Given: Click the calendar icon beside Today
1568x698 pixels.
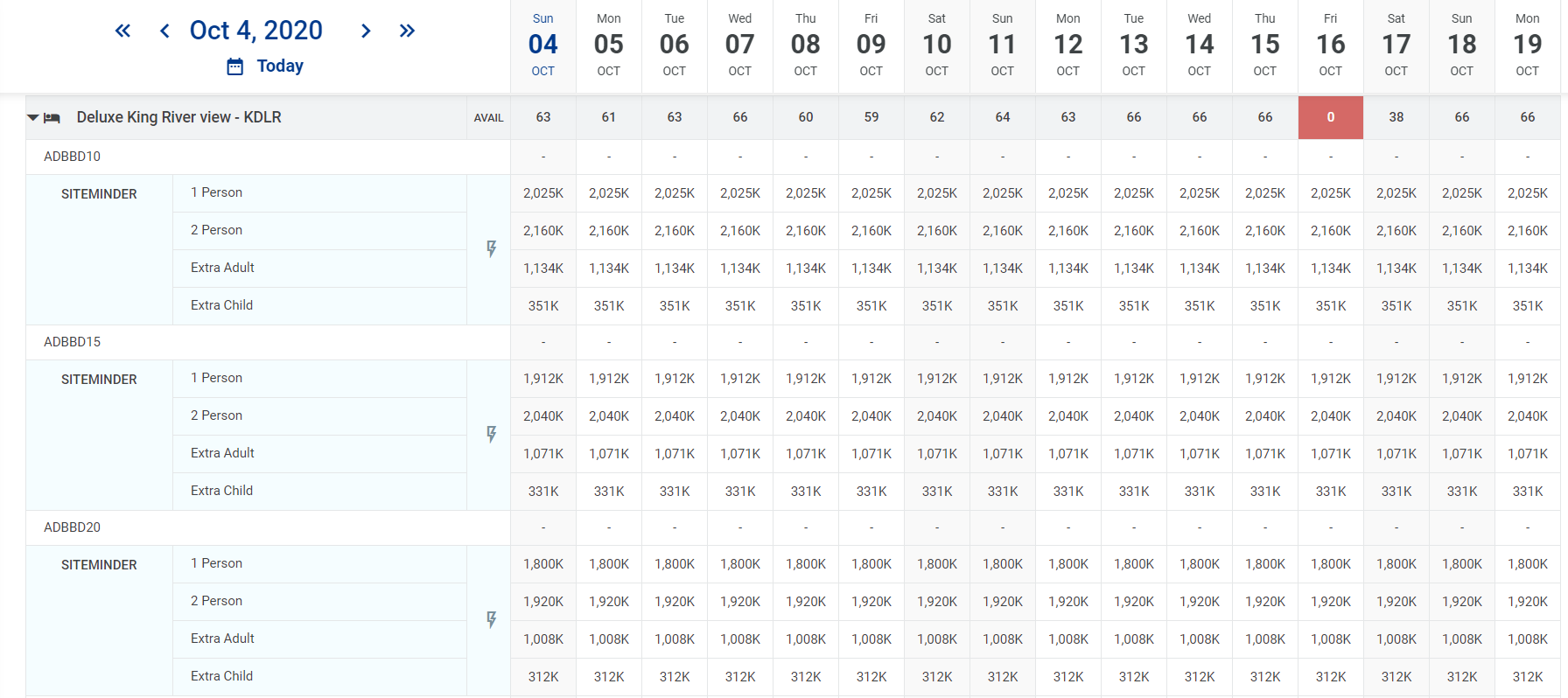Looking at the screenshot, I should click(234, 66).
